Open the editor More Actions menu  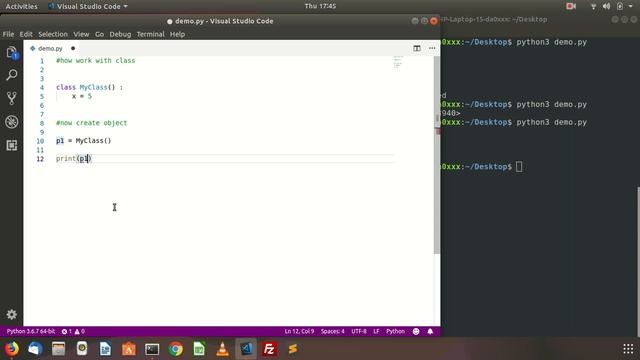click(x=432, y=48)
